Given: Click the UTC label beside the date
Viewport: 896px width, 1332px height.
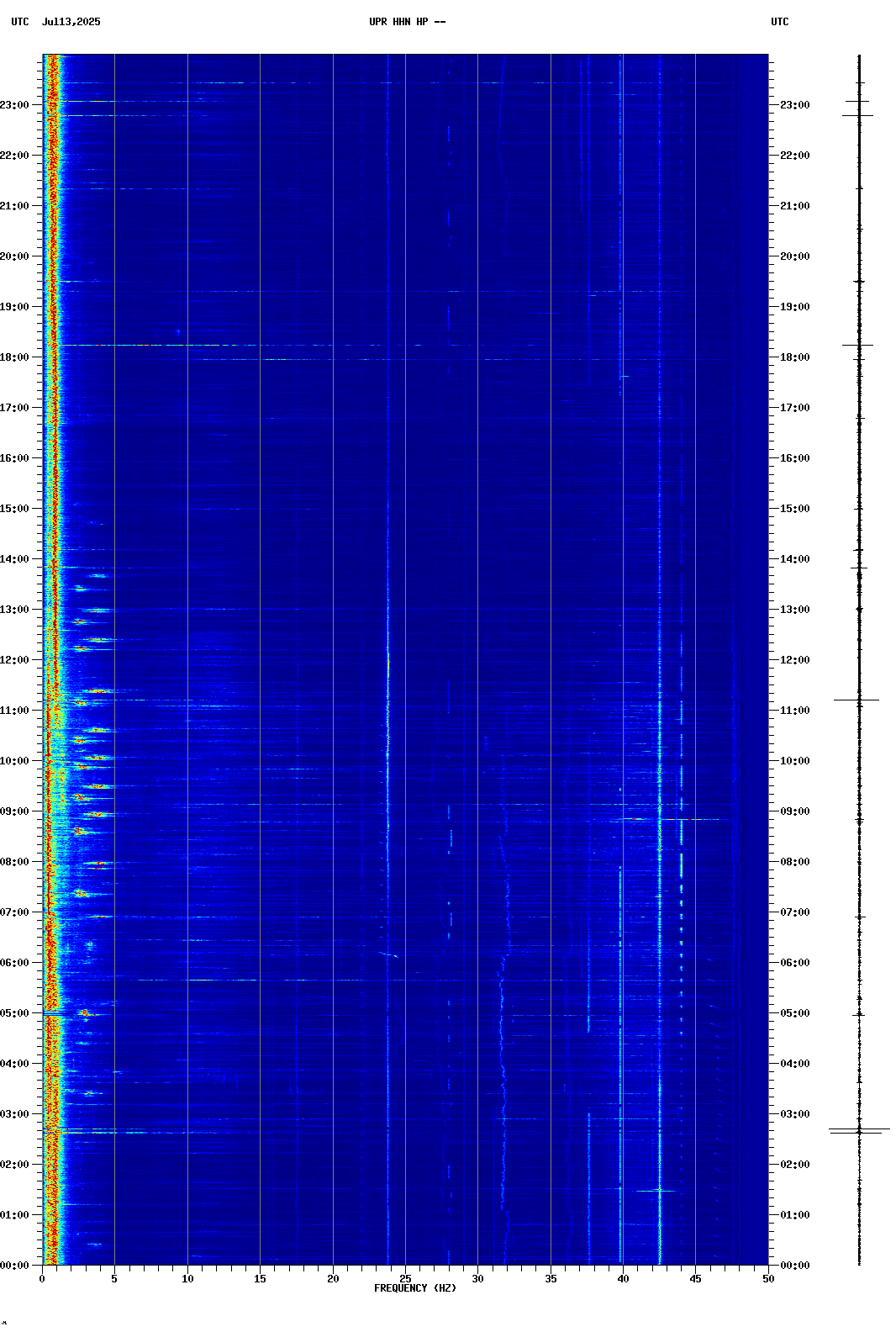Looking at the screenshot, I should click(20, 22).
